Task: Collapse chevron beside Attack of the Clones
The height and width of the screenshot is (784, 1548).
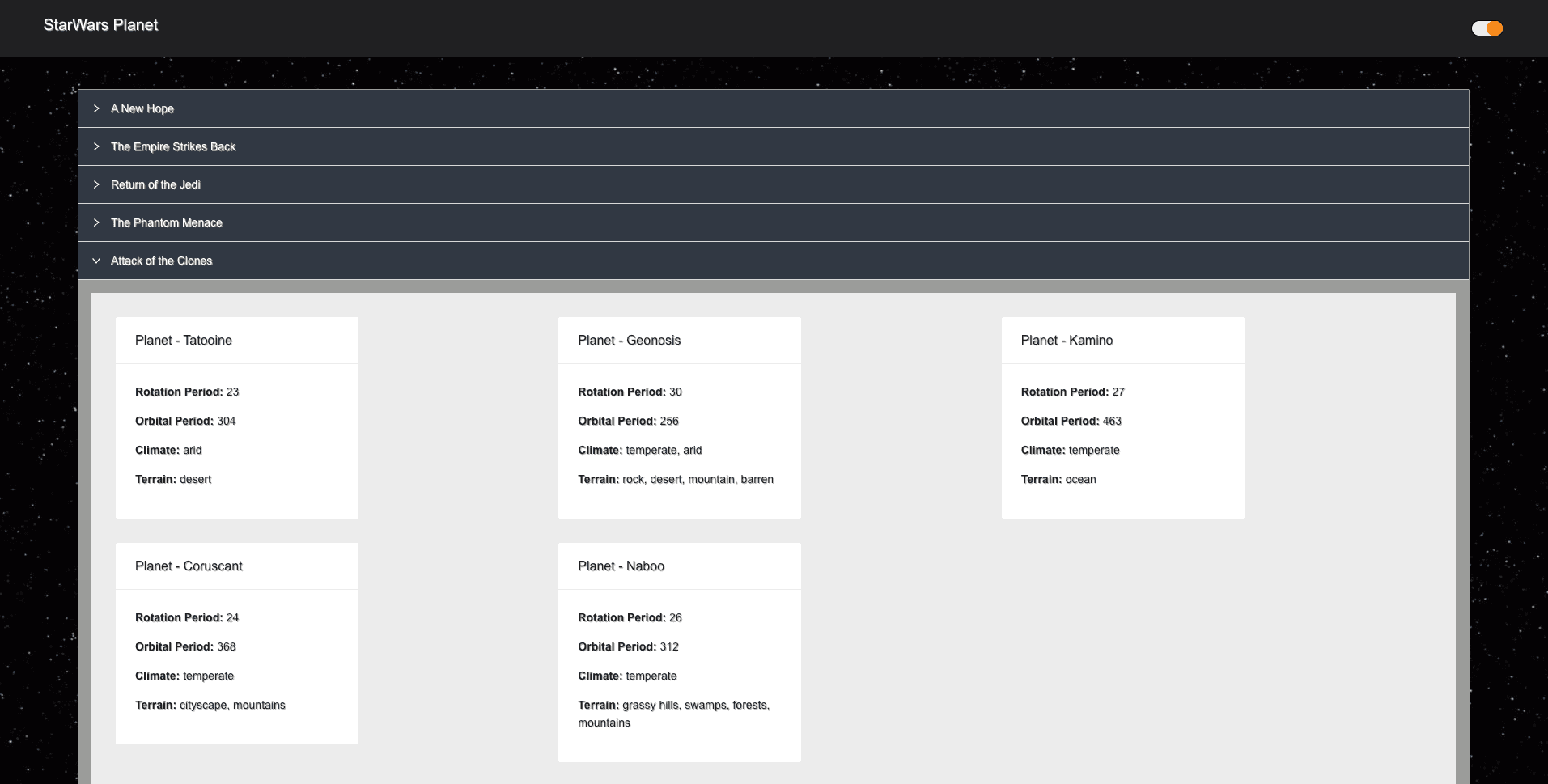Action: 96,261
